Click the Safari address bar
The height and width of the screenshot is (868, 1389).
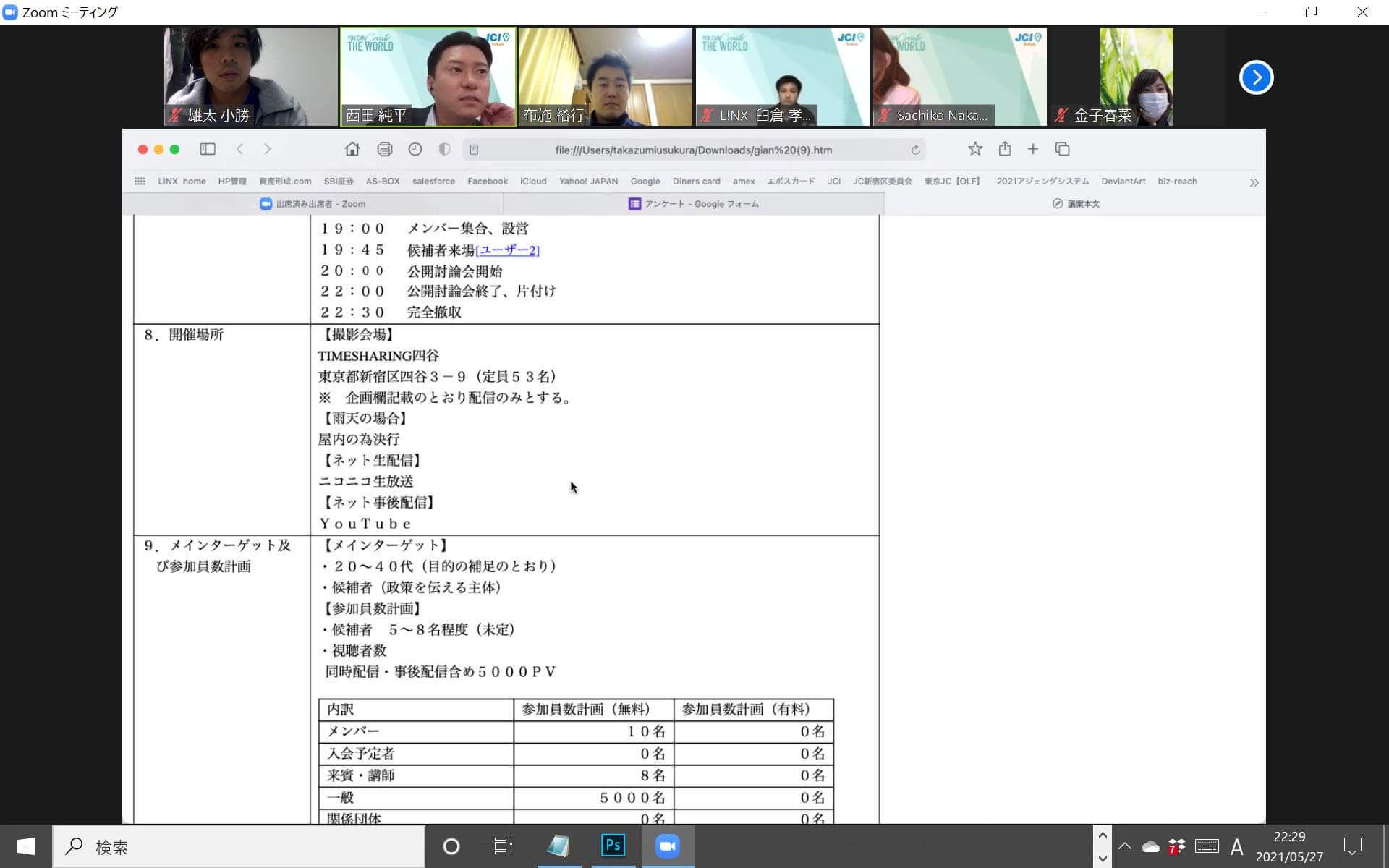[693, 150]
